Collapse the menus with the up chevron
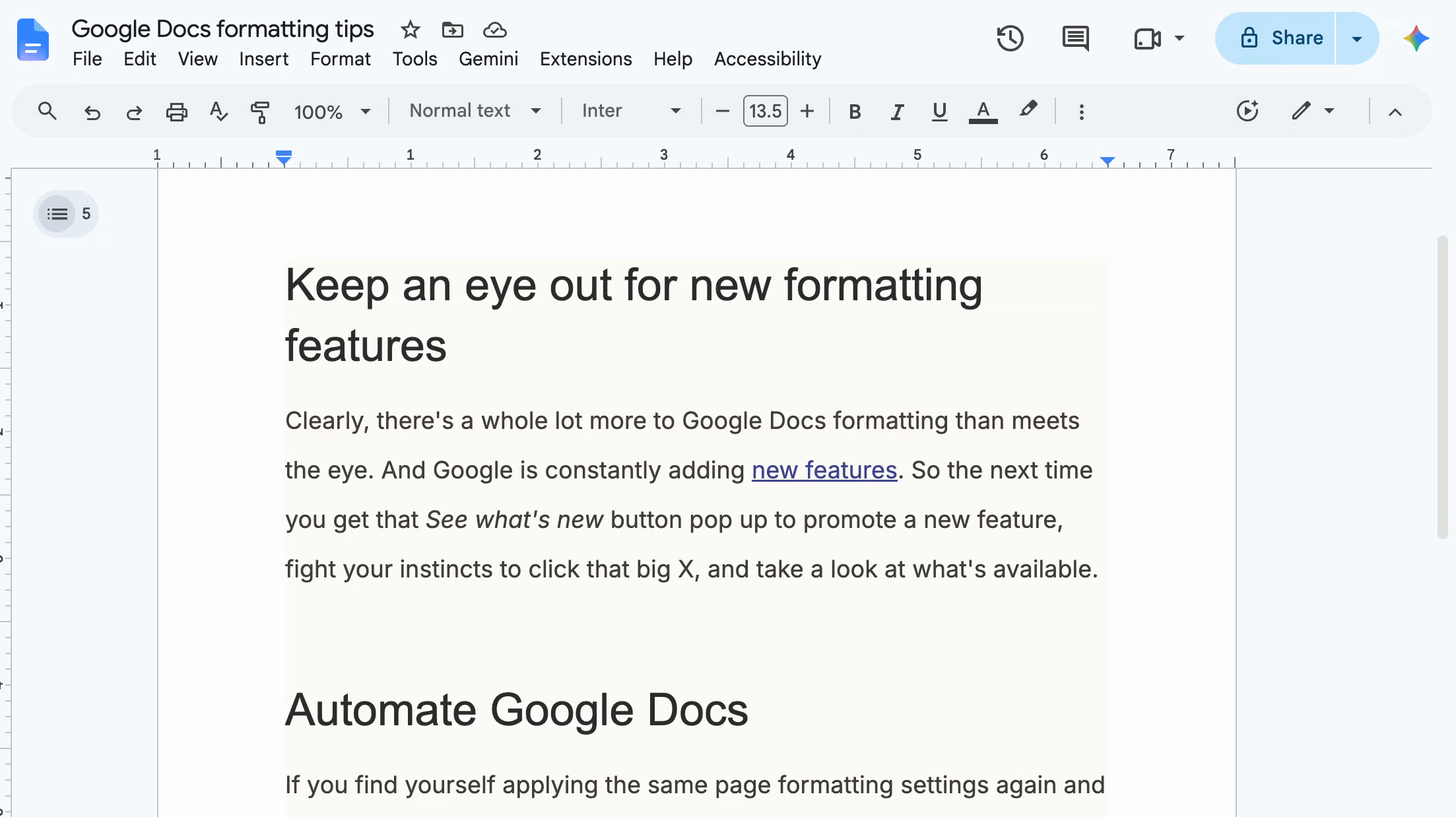The image size is (1456, 817). [1395, 112]
